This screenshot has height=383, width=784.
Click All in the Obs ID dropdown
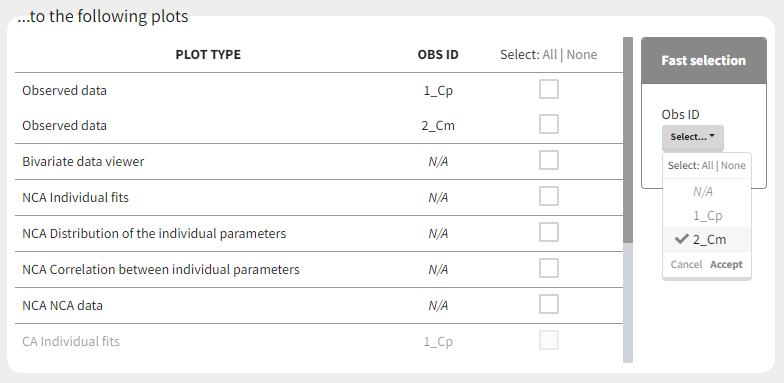tap(708, 166)
